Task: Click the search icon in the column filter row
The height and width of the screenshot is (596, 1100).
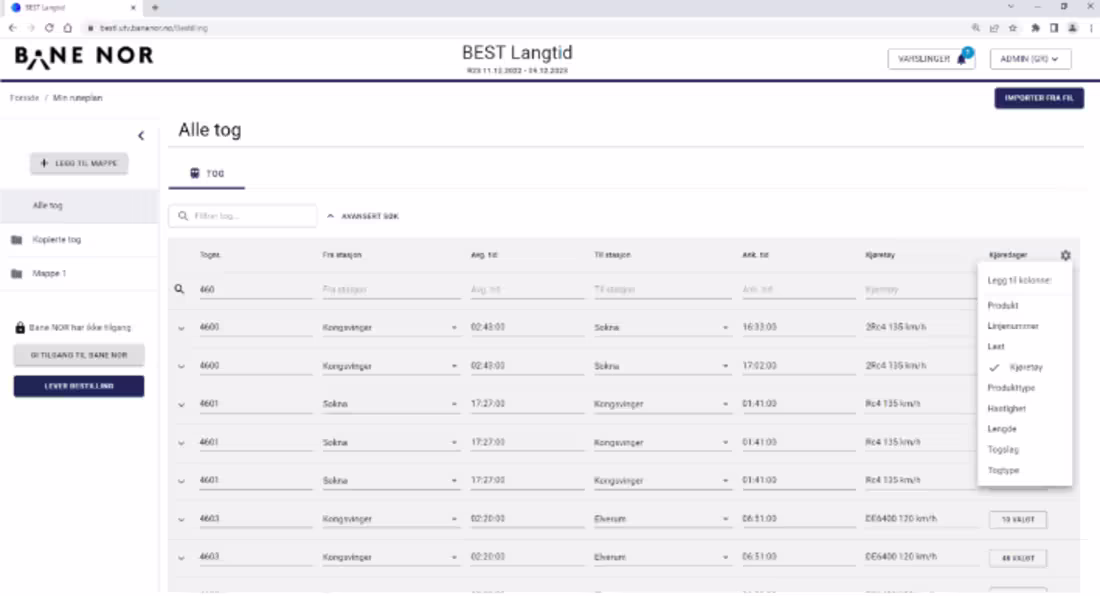Action: point(180,289)
